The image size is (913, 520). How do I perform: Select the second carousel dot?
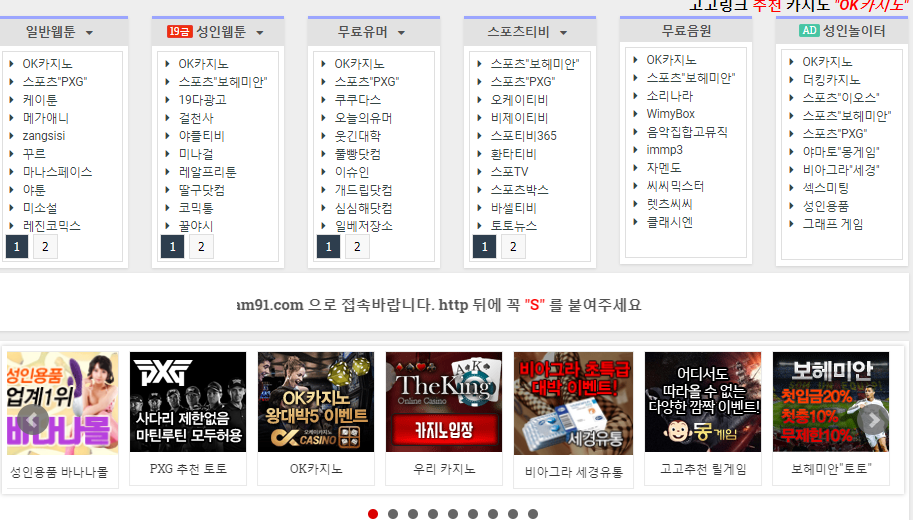click(393, 514)
